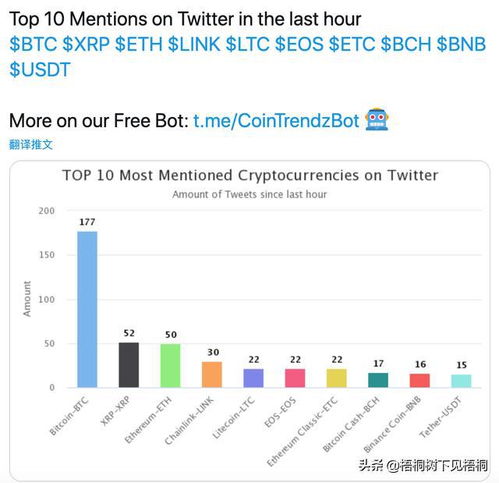The height and width of the screenshot is (483, 499).
Task: Click the chart title text
Action: coord(250,175)
